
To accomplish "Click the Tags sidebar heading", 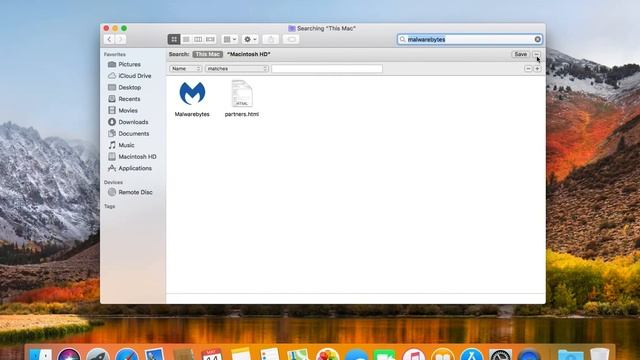I will tap(109, 207).
